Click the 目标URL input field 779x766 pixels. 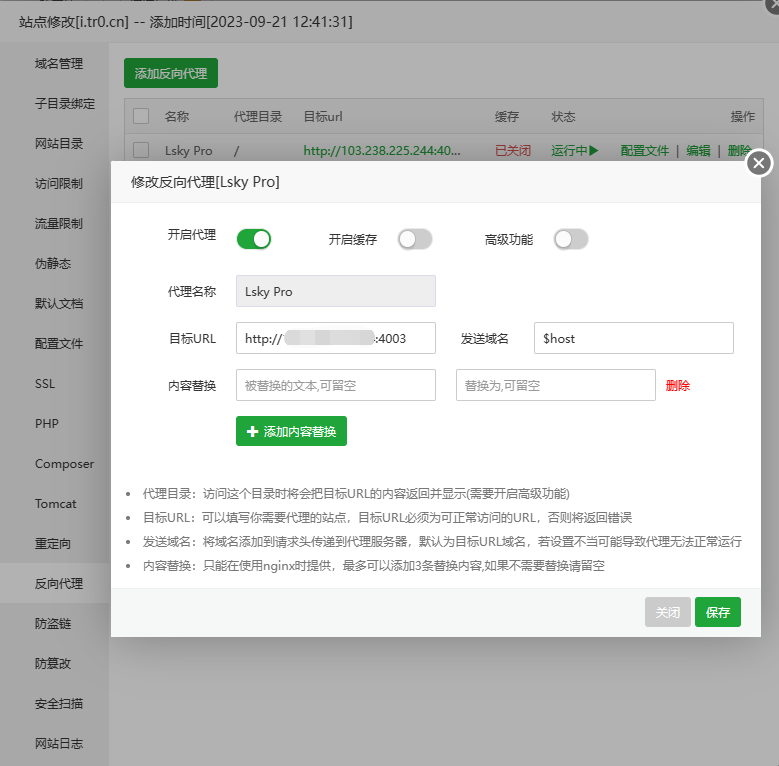tap(336, 338)
